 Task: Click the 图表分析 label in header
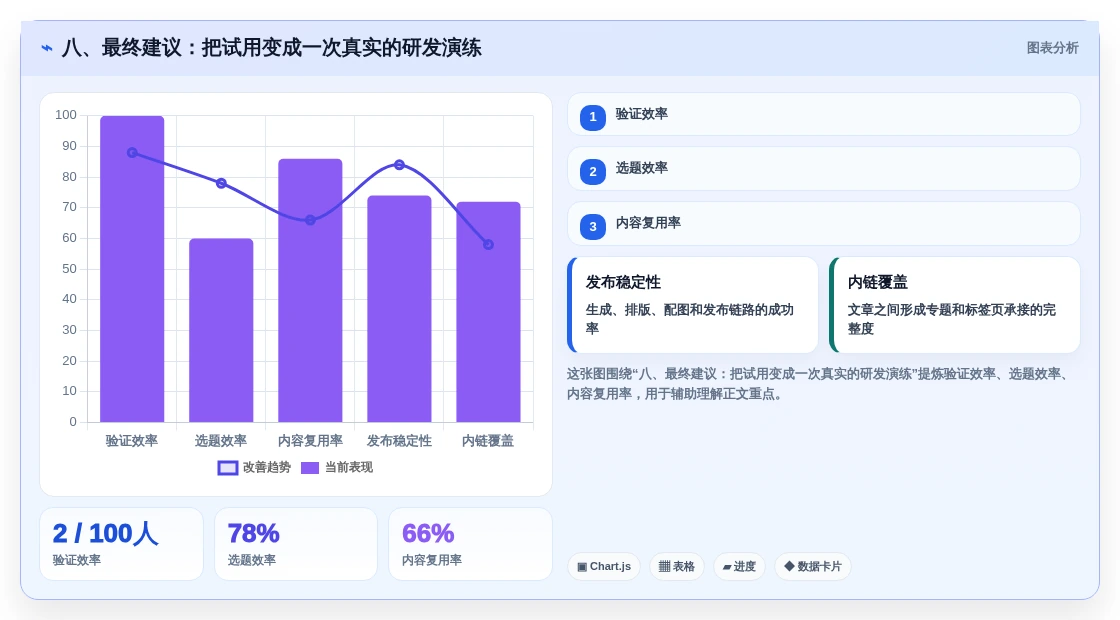click(1052, 48)
